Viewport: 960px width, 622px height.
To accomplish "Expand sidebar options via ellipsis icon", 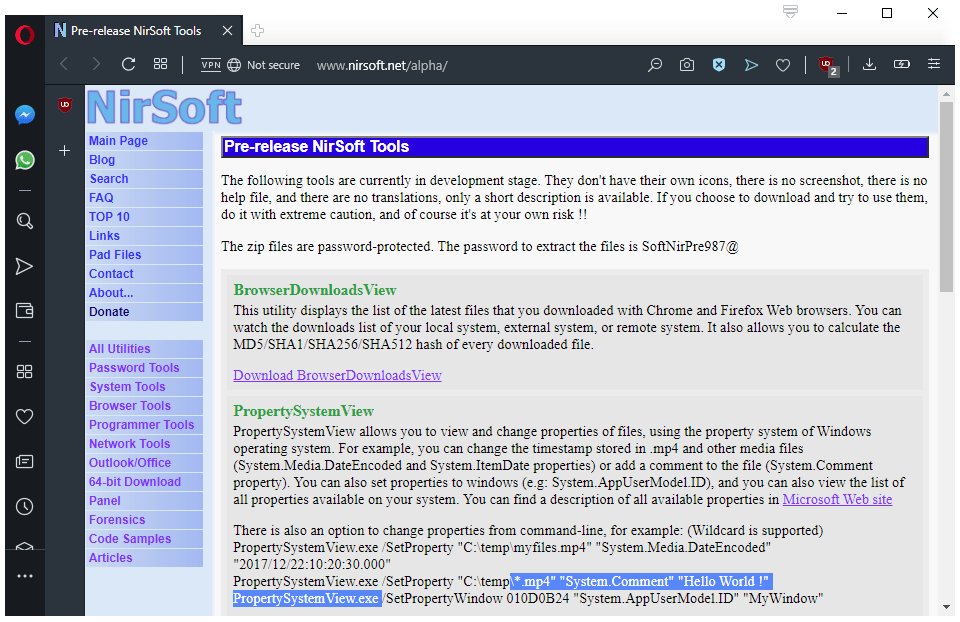I will point(24,575).
